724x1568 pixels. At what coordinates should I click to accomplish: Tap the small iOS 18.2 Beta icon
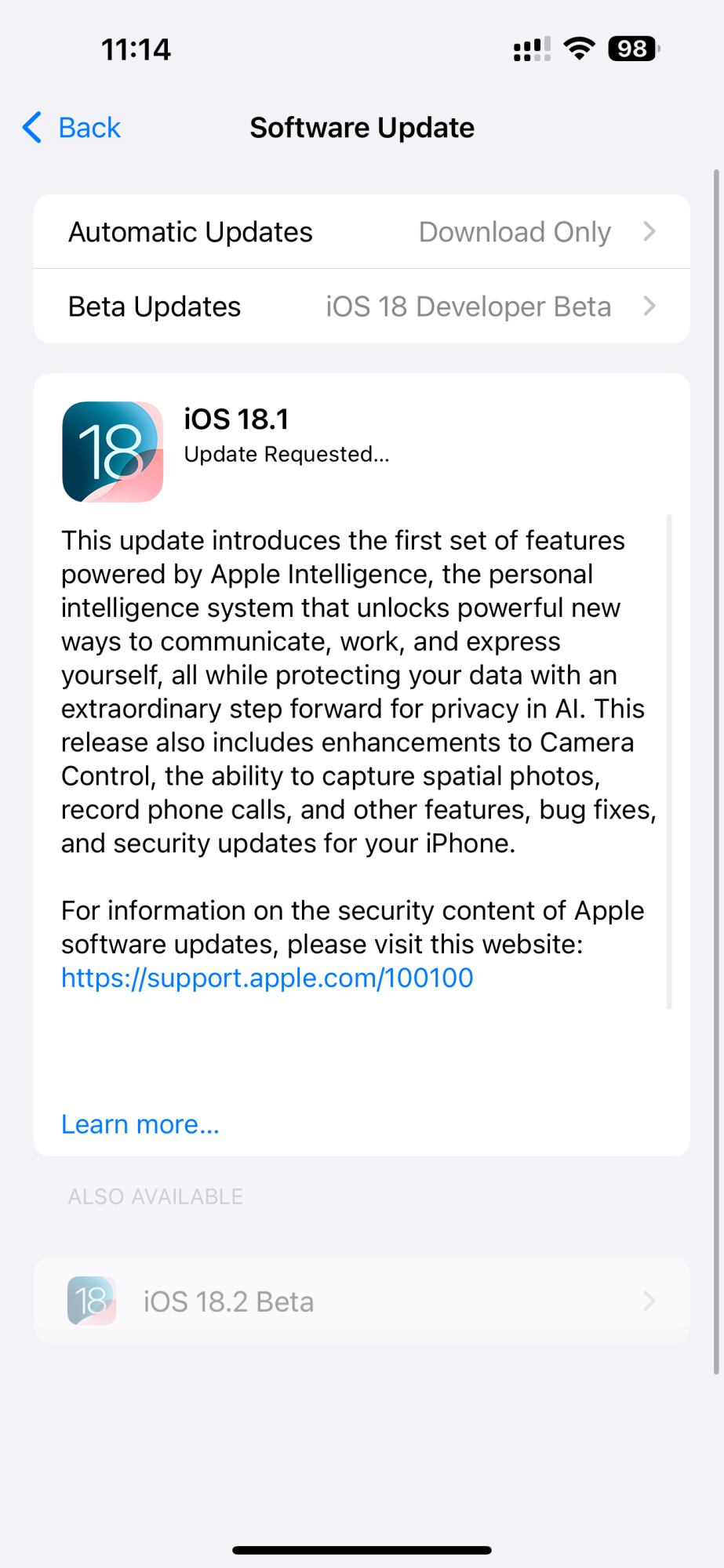coord(92,1301)
